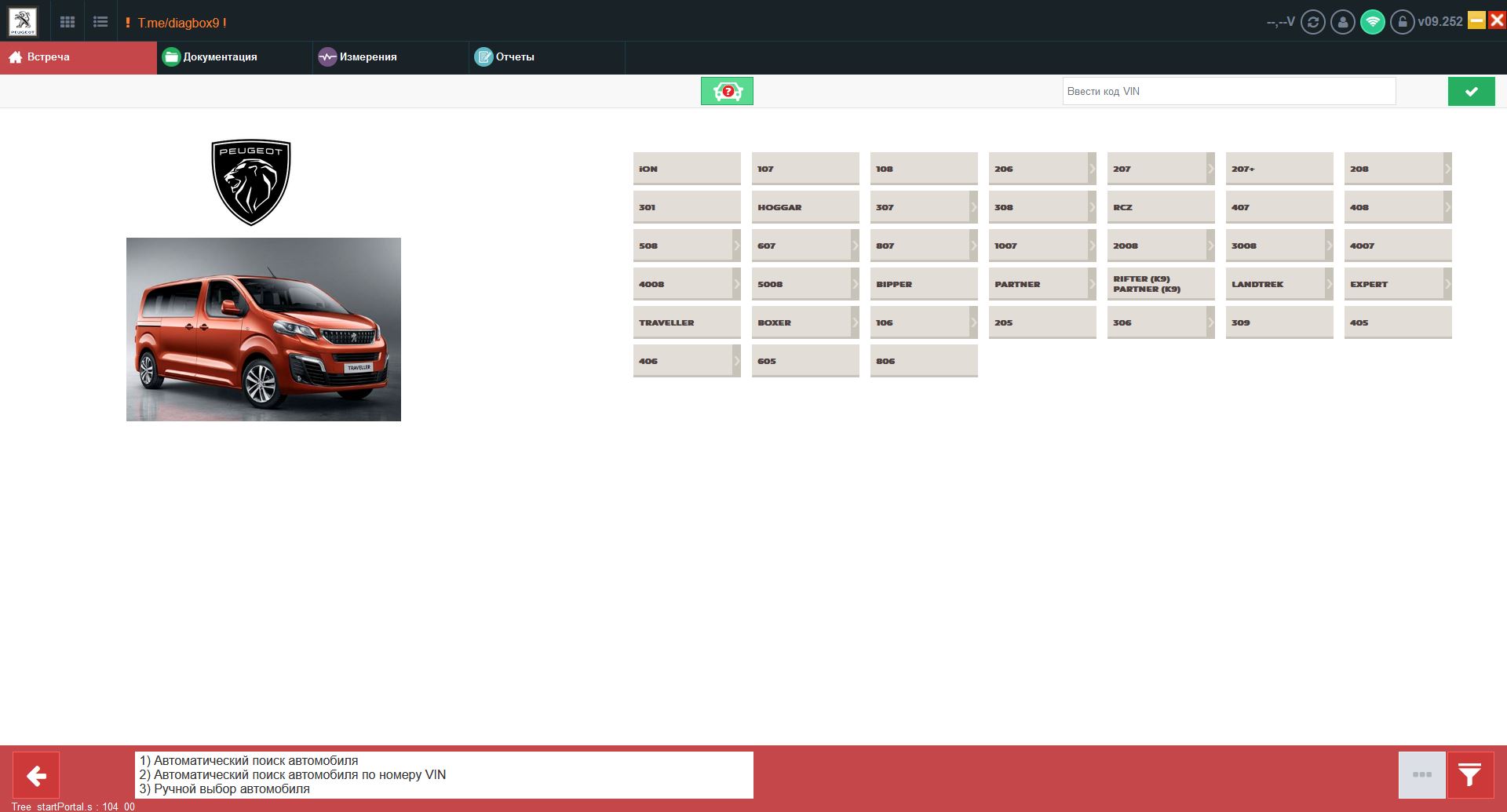Switch to the Встреча tab
This screenshot has height=812, width=1507.
[x=78, y=57]
